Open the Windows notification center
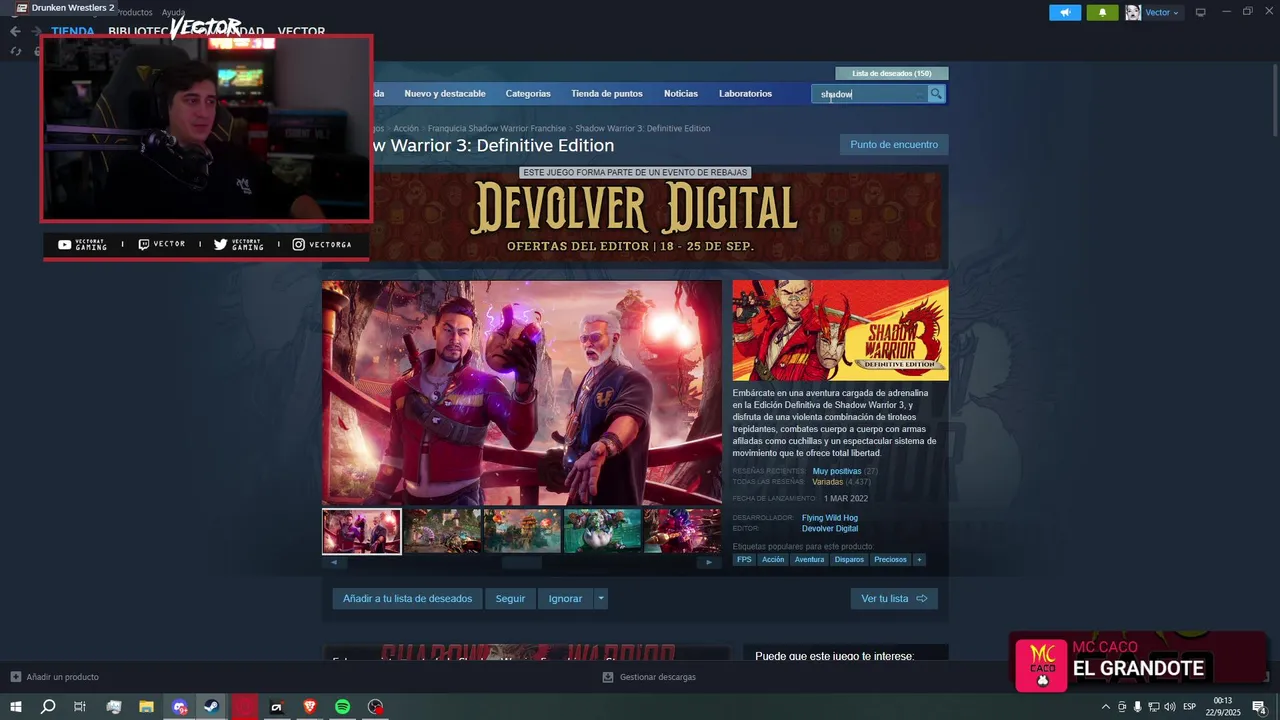 click(1258, 707)
